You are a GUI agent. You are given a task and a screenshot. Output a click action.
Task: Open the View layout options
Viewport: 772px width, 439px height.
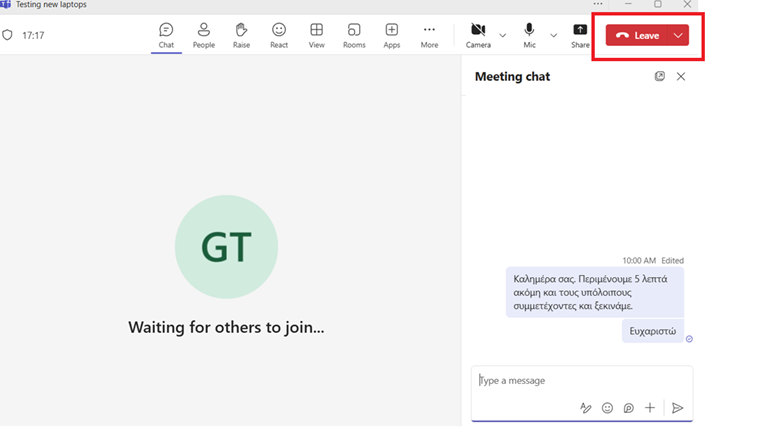(316, 35)
